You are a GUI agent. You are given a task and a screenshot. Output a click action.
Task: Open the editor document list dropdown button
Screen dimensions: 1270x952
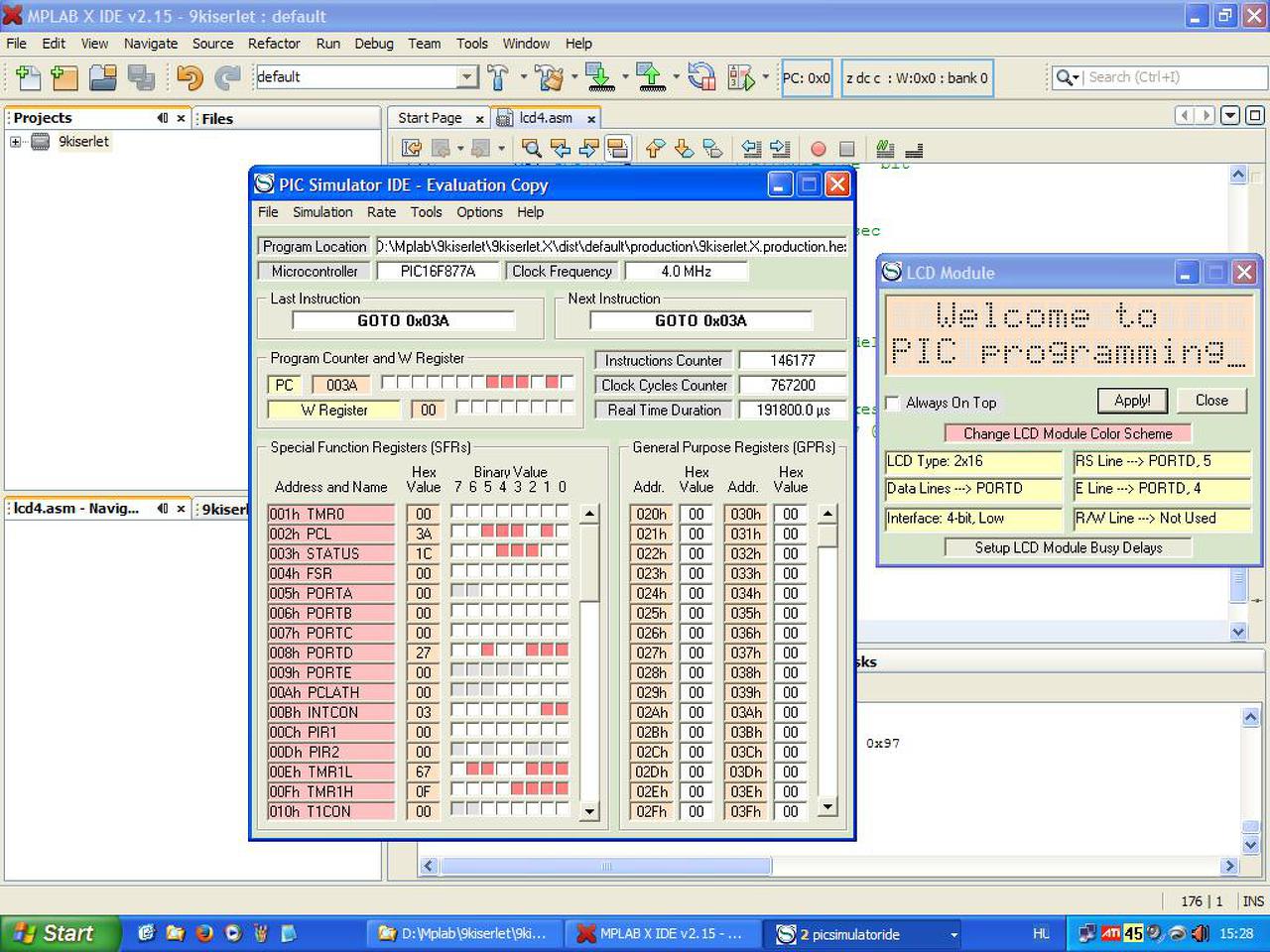pos(1230,116)
